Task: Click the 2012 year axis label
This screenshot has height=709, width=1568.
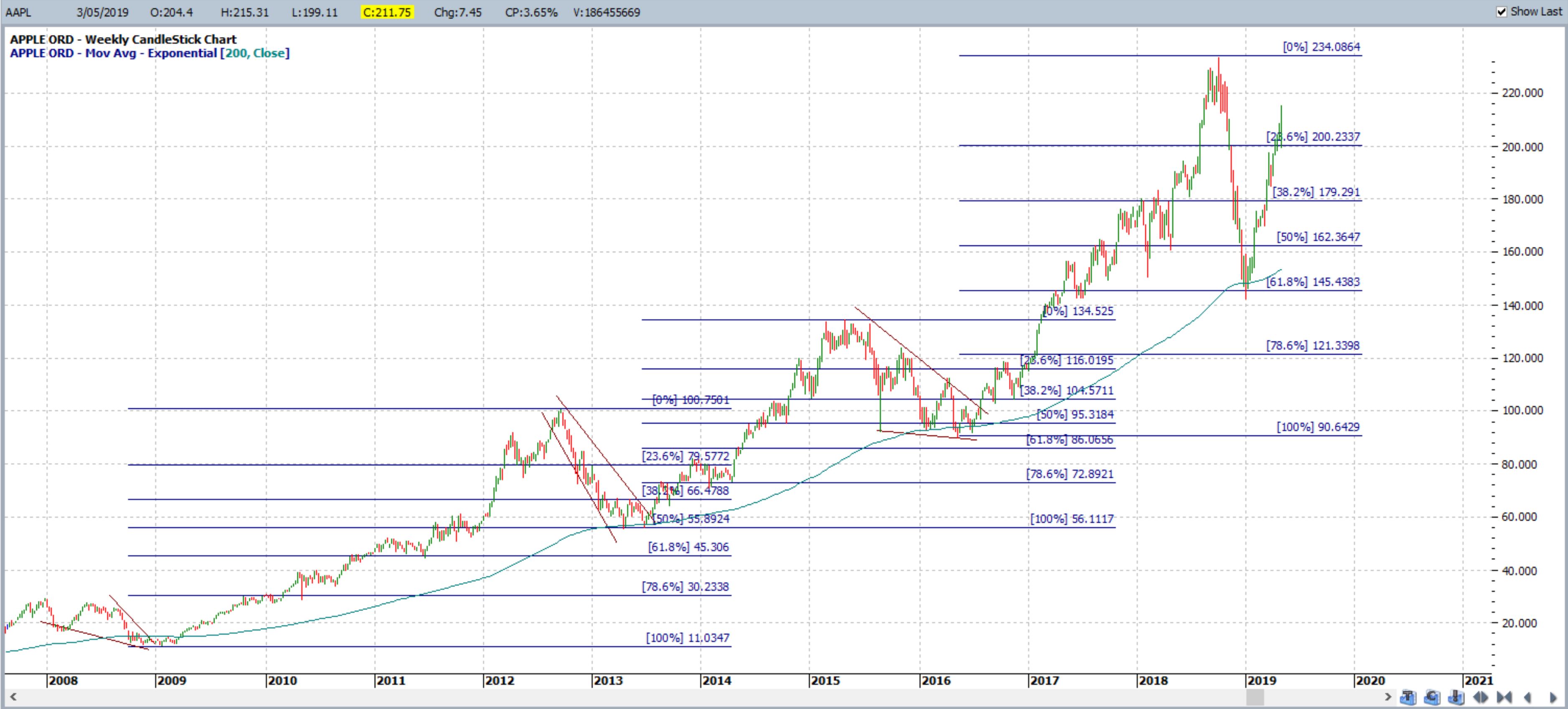Action: [500, 680]
